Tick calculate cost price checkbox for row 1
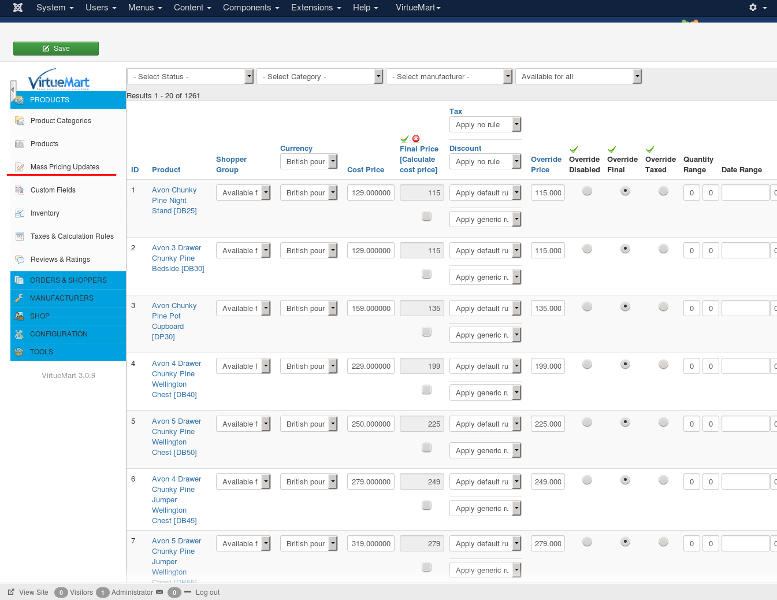This screenshot has height=600, width=777. 426,217
